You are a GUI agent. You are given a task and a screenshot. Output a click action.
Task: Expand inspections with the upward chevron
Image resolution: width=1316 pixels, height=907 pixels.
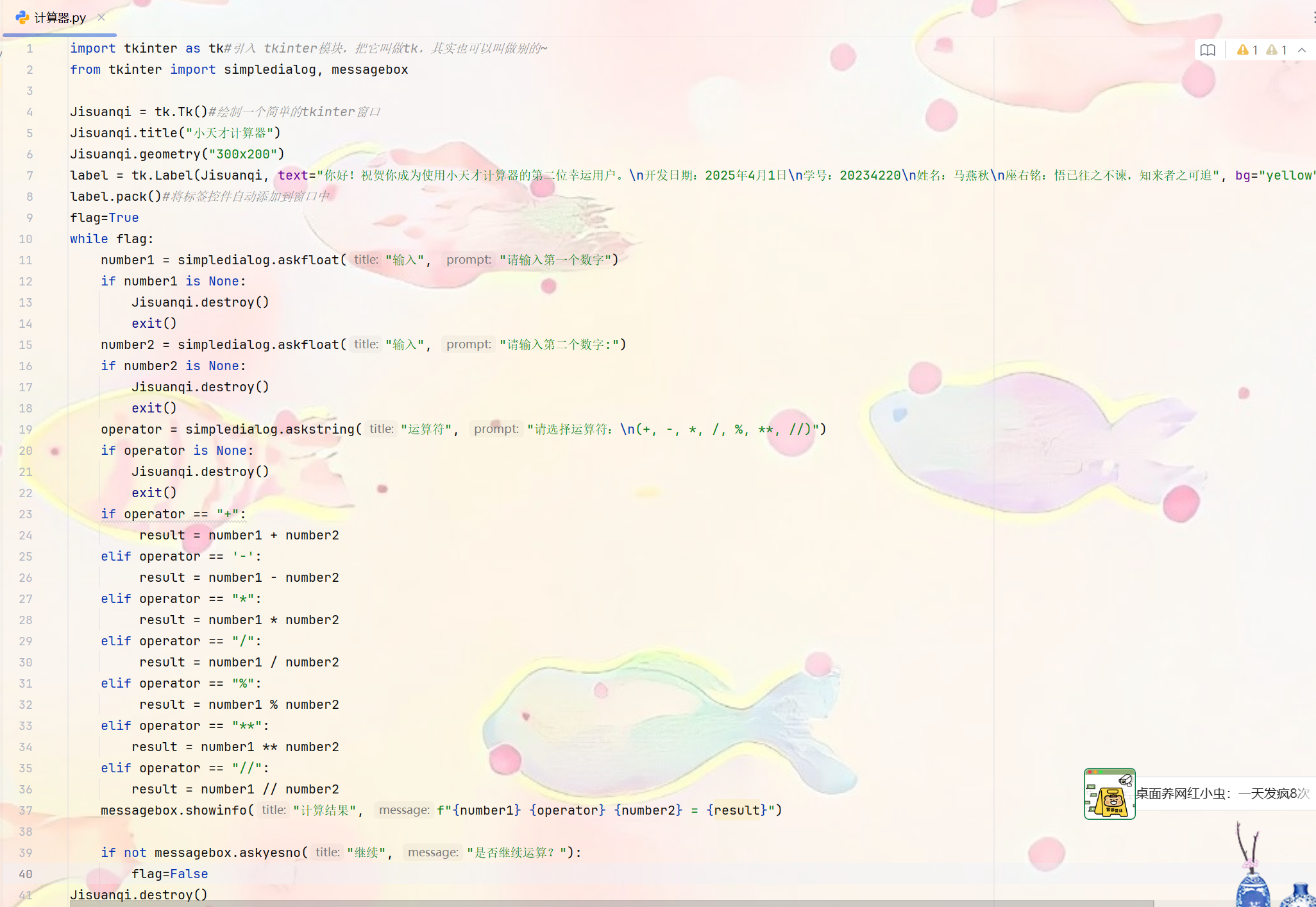1302,50
